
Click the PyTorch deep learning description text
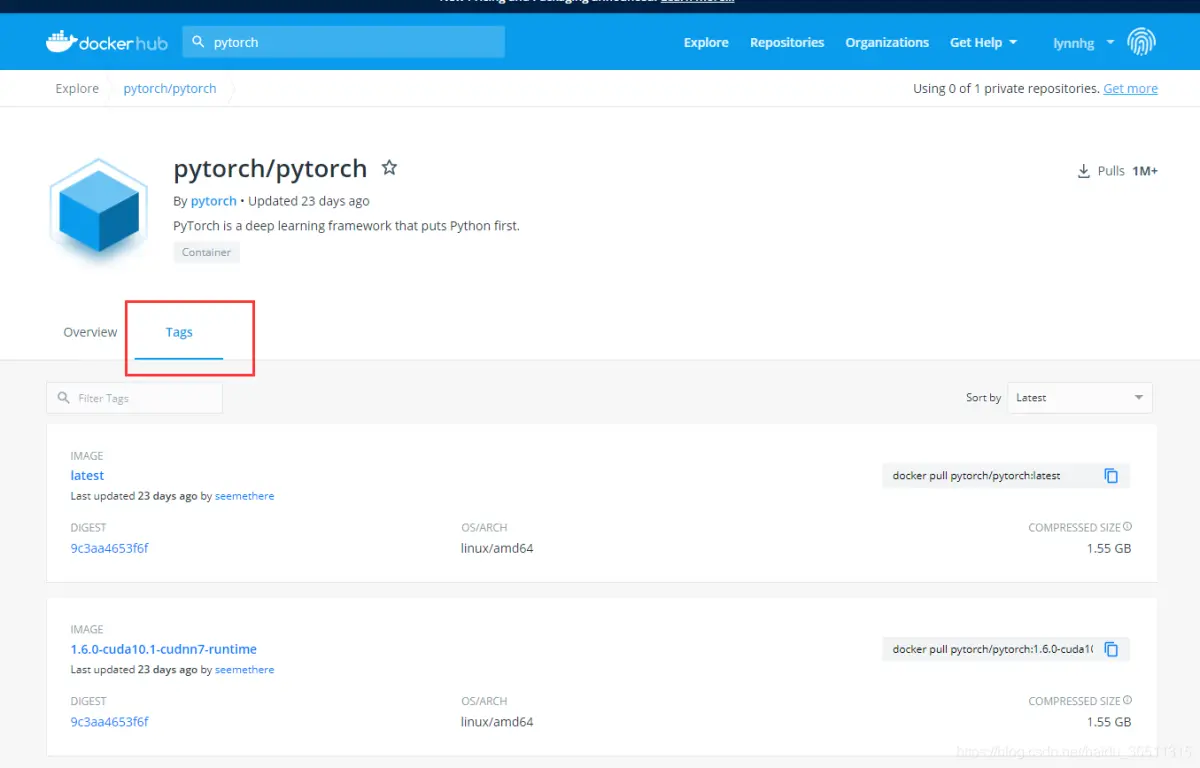[x=346, y=226]
